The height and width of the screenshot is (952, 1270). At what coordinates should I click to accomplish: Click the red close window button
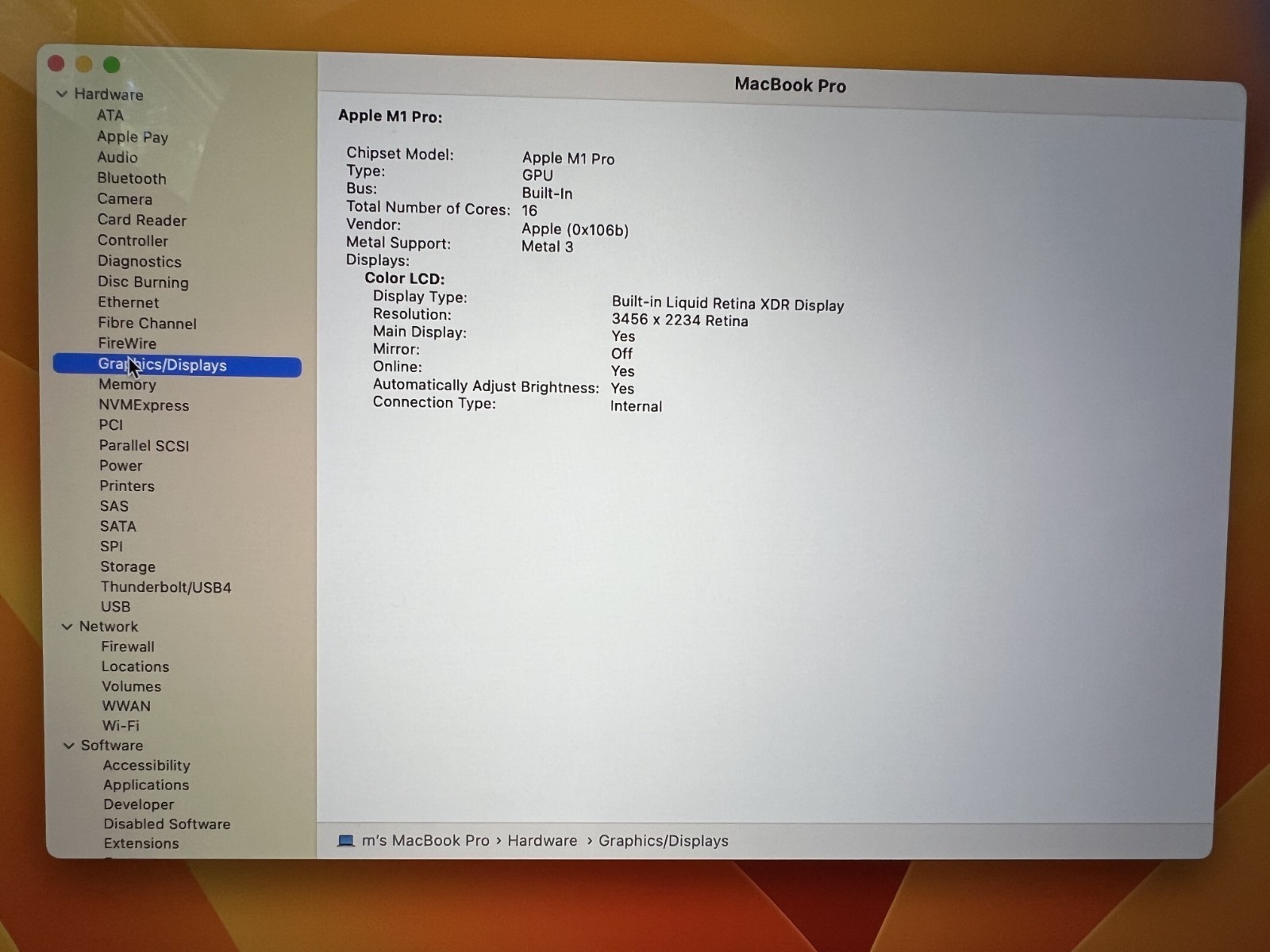tap(56, 63)
